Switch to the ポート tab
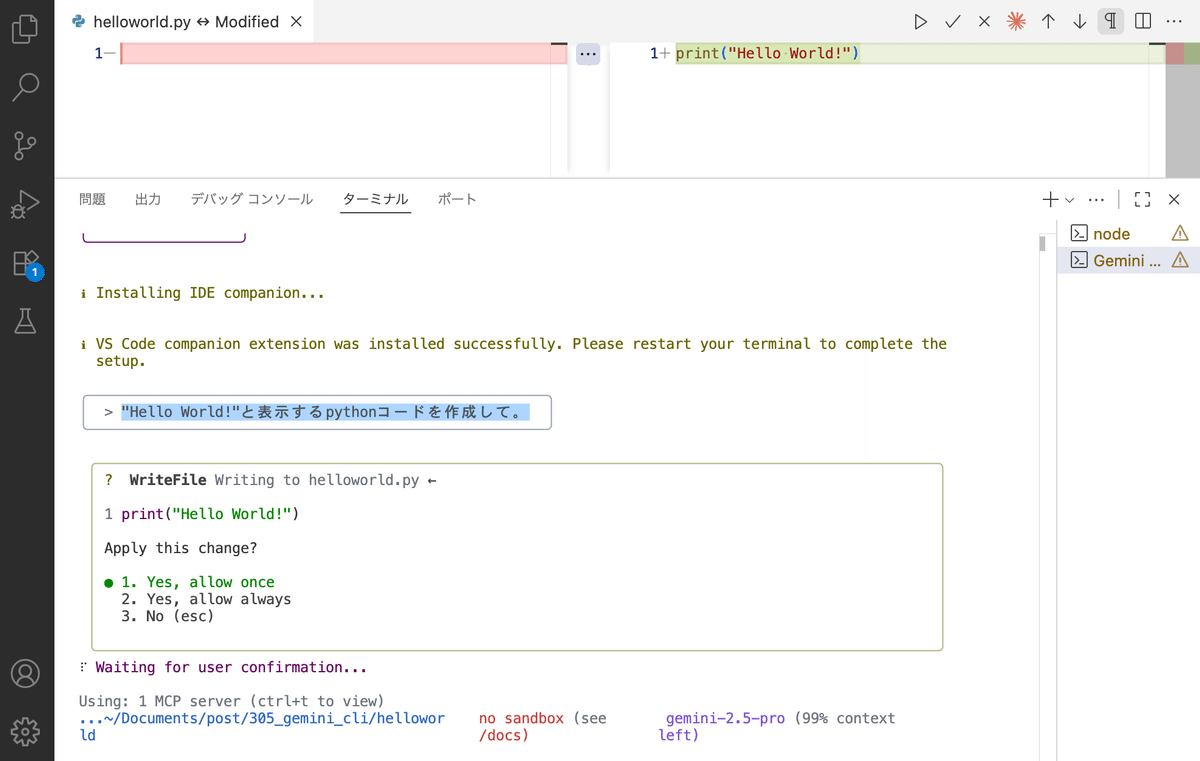This screenshot has height=761, width=1200. click(x=457, y=199)
